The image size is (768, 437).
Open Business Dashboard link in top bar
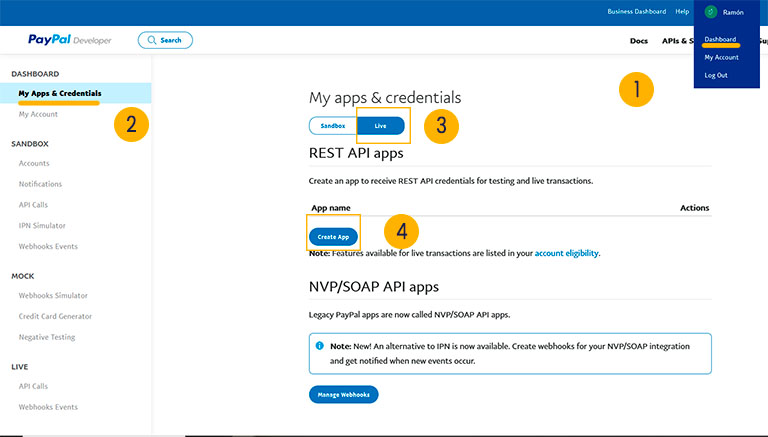(x=636, y=11)
